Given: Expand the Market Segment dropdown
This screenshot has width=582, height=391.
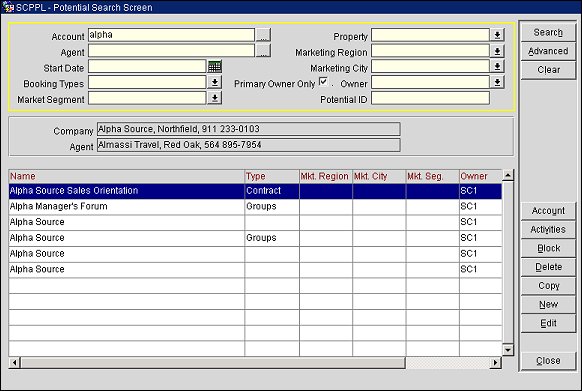Looking at the screenshot, I should point(215,98).
